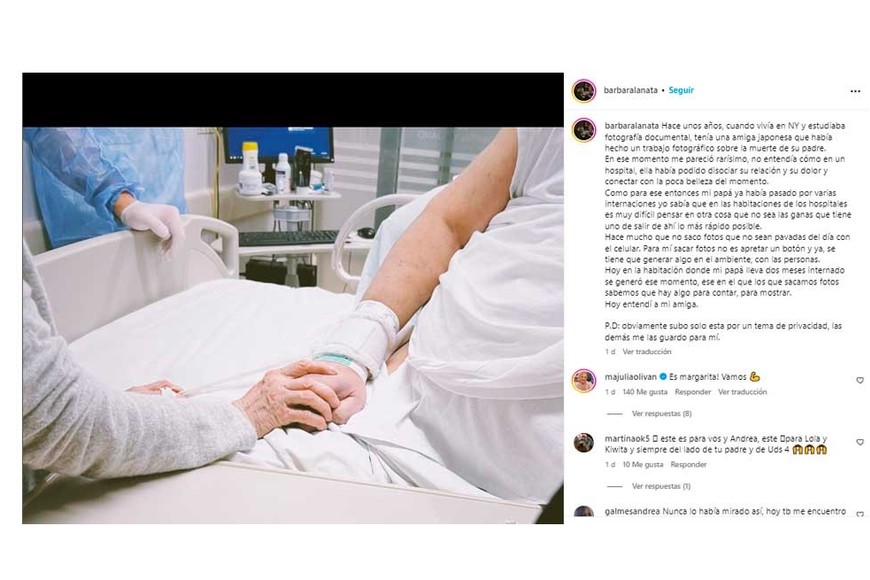Open galmesandrea's profile picture
This screenshot has height=580, width=870.
click(x=584, y=512)
